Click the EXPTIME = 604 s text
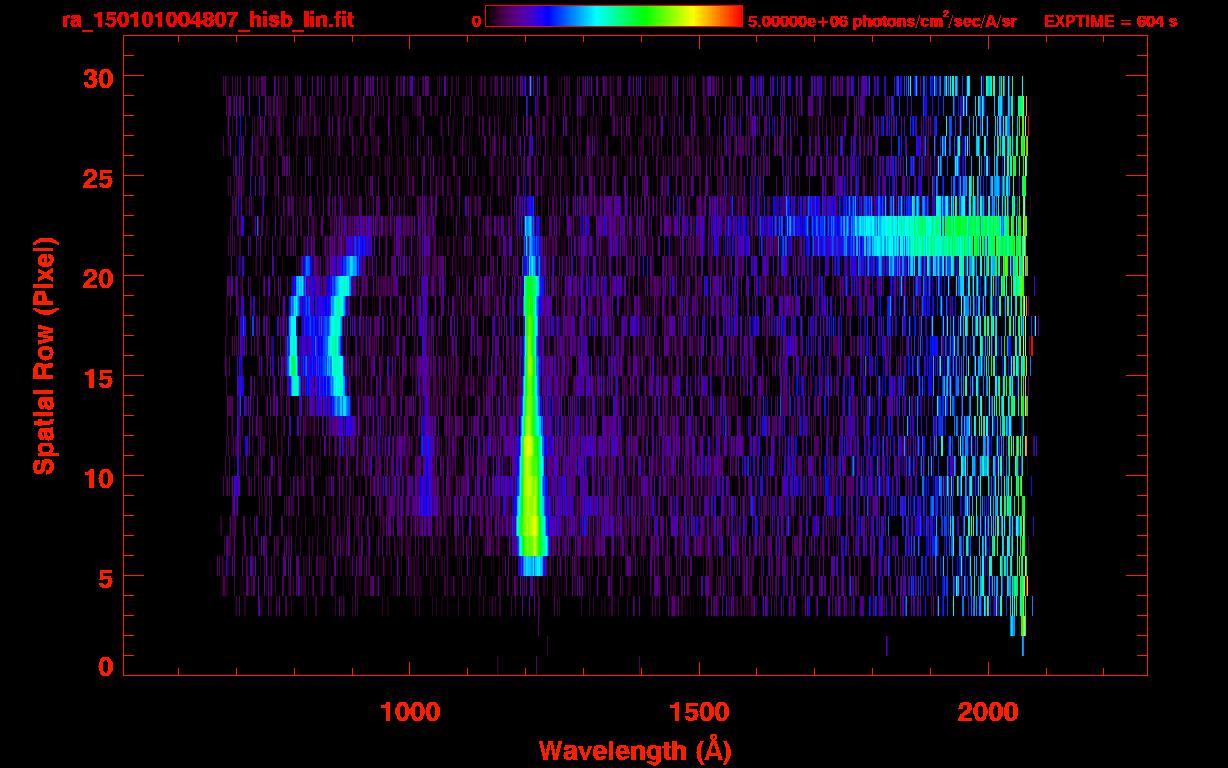The height and width of the screenshot is (768, 1228). (x=1110, y=21)
